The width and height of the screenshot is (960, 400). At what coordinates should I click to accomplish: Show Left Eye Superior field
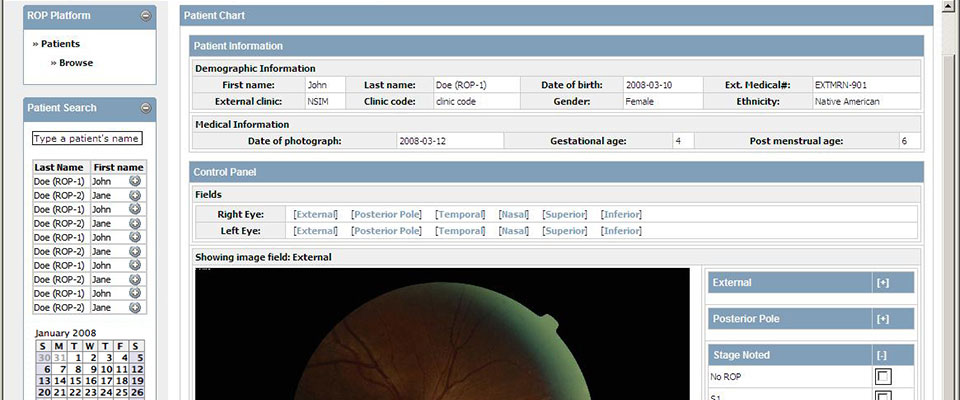[x=564, y=231]
